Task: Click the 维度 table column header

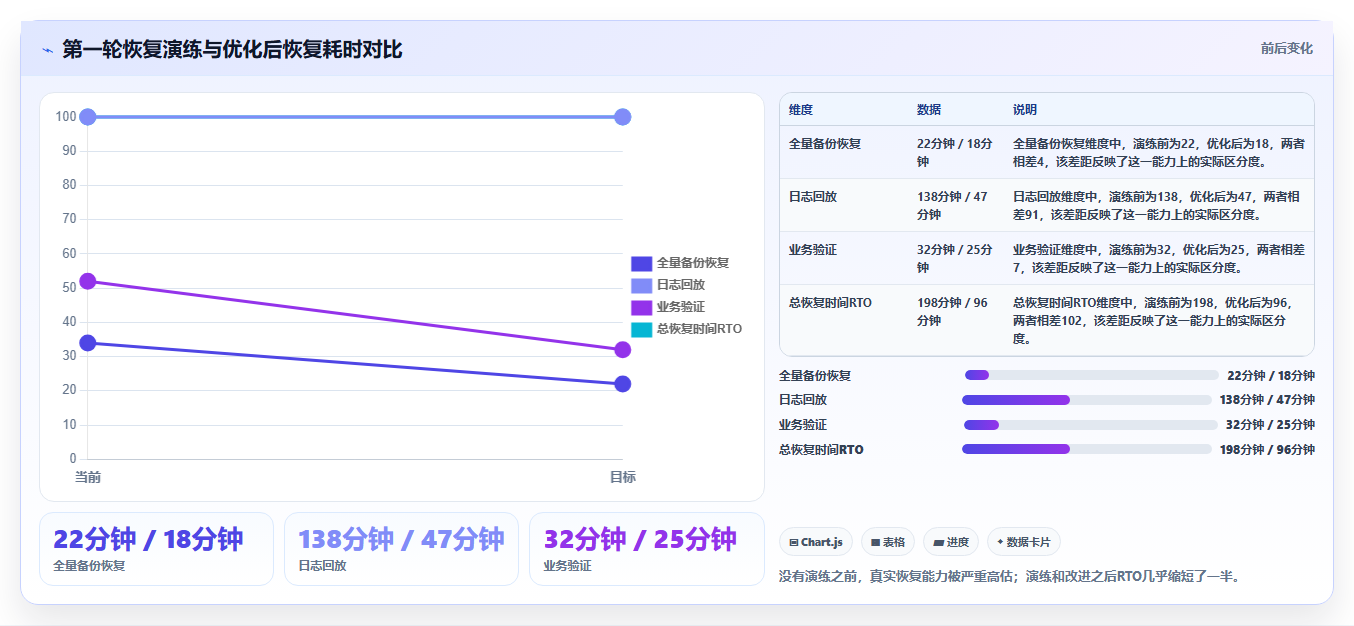Action: pyautogui.click(x=801, y=109)
